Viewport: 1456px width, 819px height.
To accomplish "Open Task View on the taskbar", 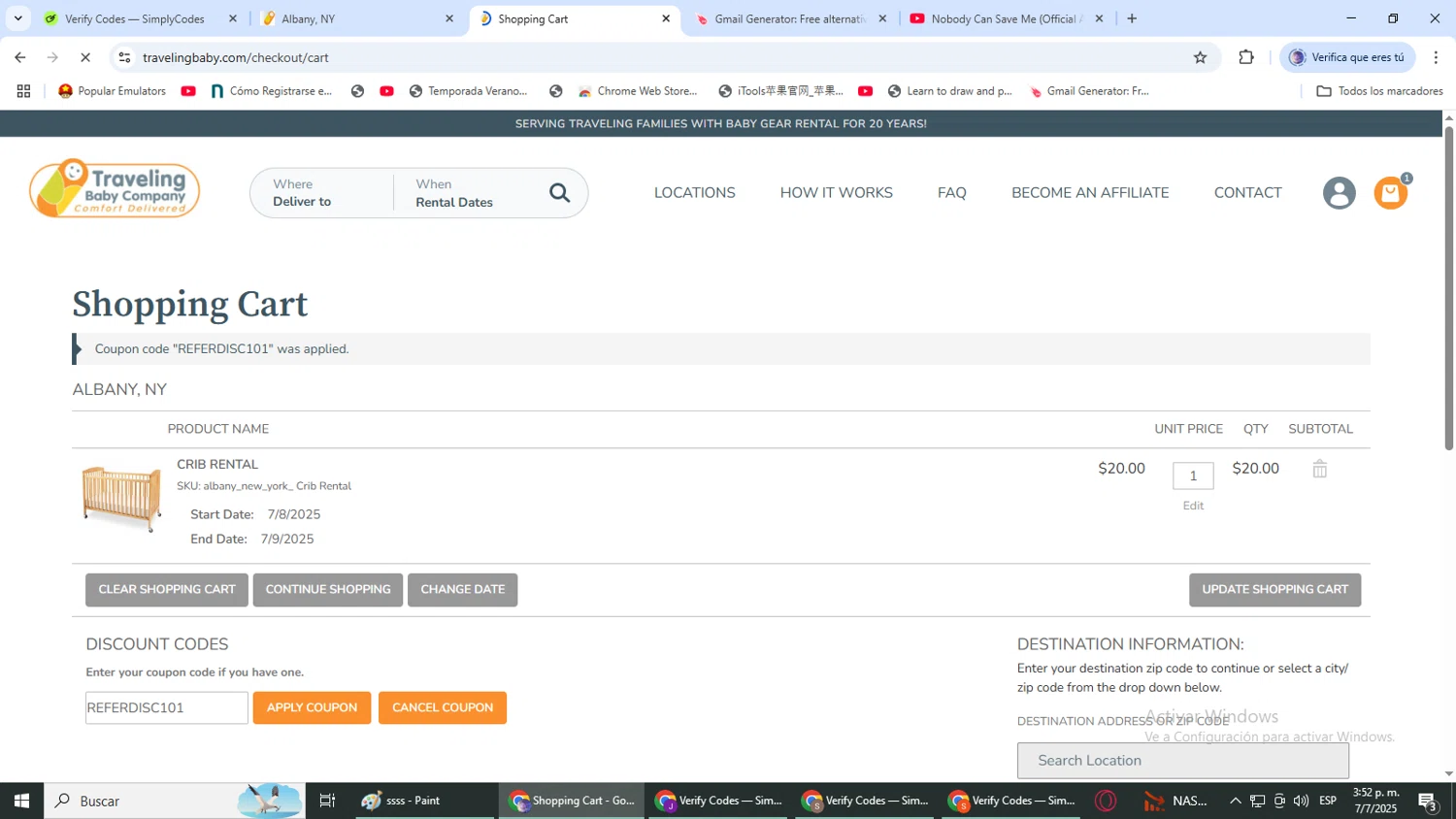I will tap(327, 801).
